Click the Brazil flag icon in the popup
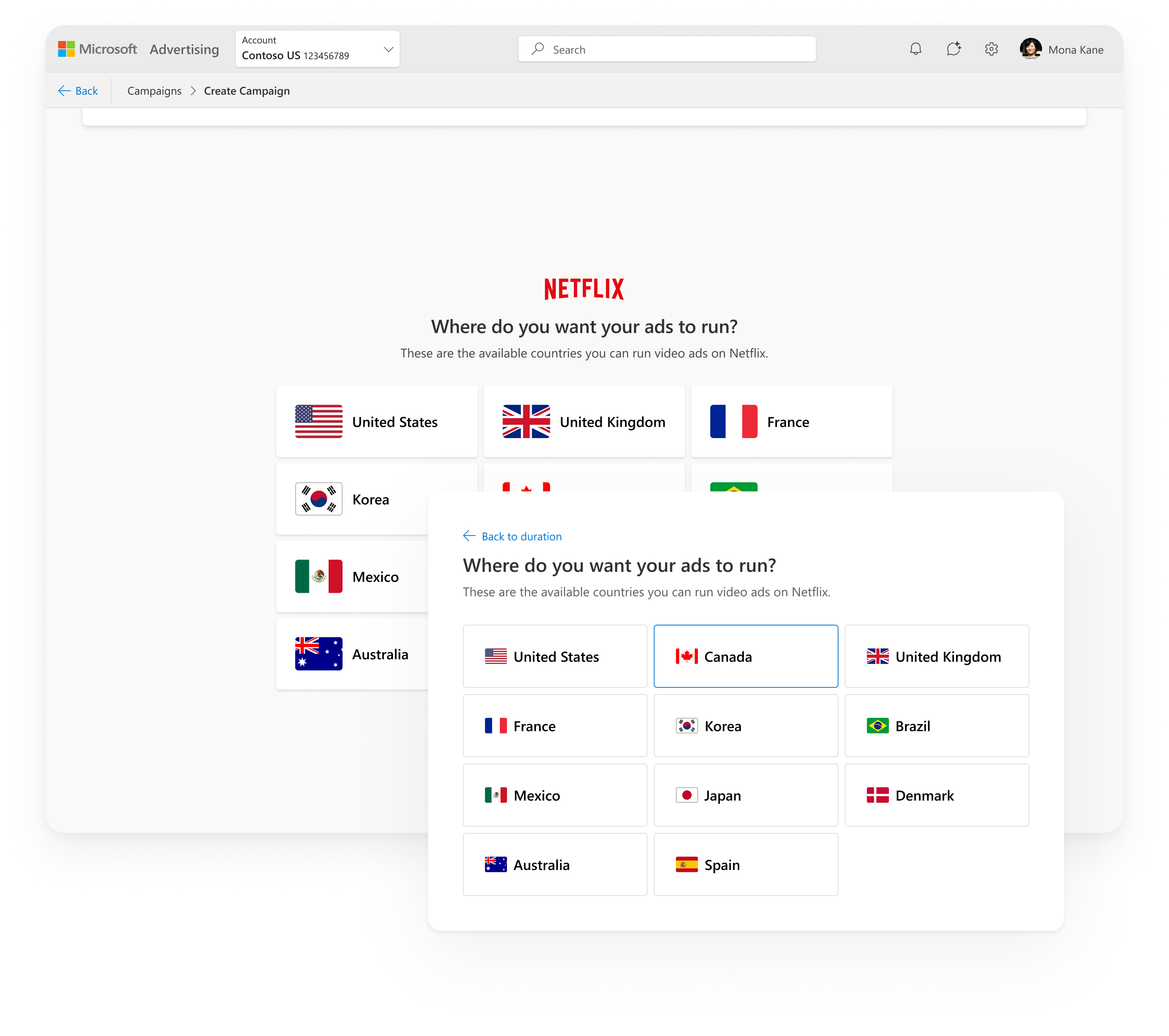Screen dimensions: 1169x1036 [878, 726]
